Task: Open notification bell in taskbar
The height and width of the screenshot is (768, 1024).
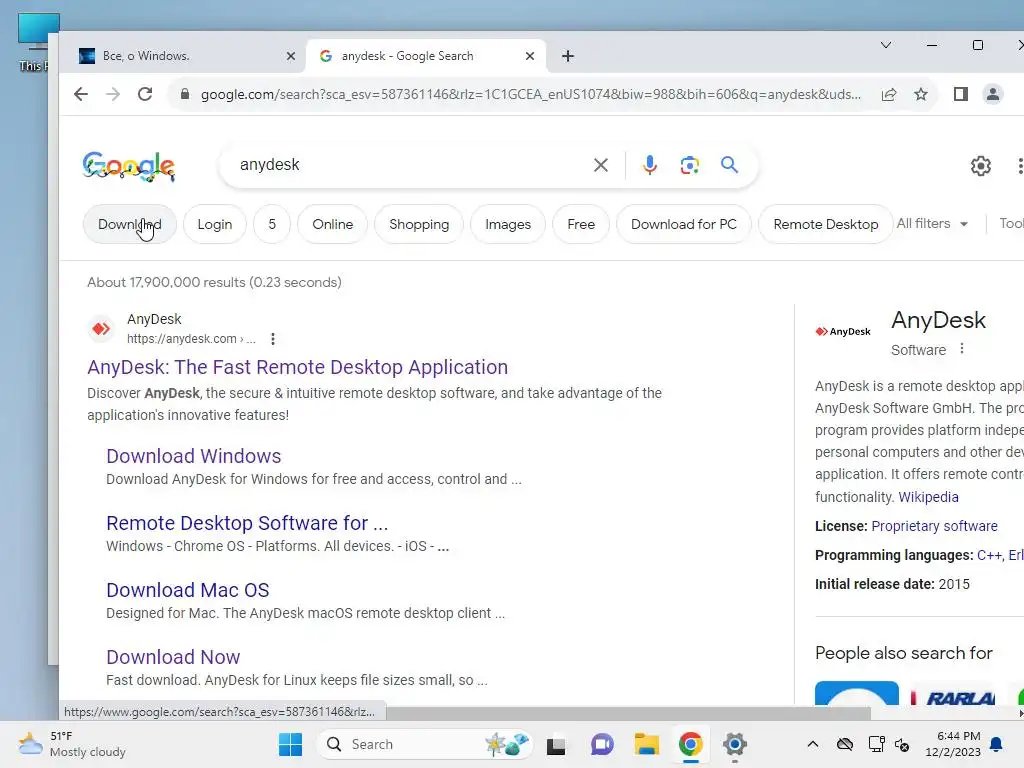Action: (x=997, y=744)
